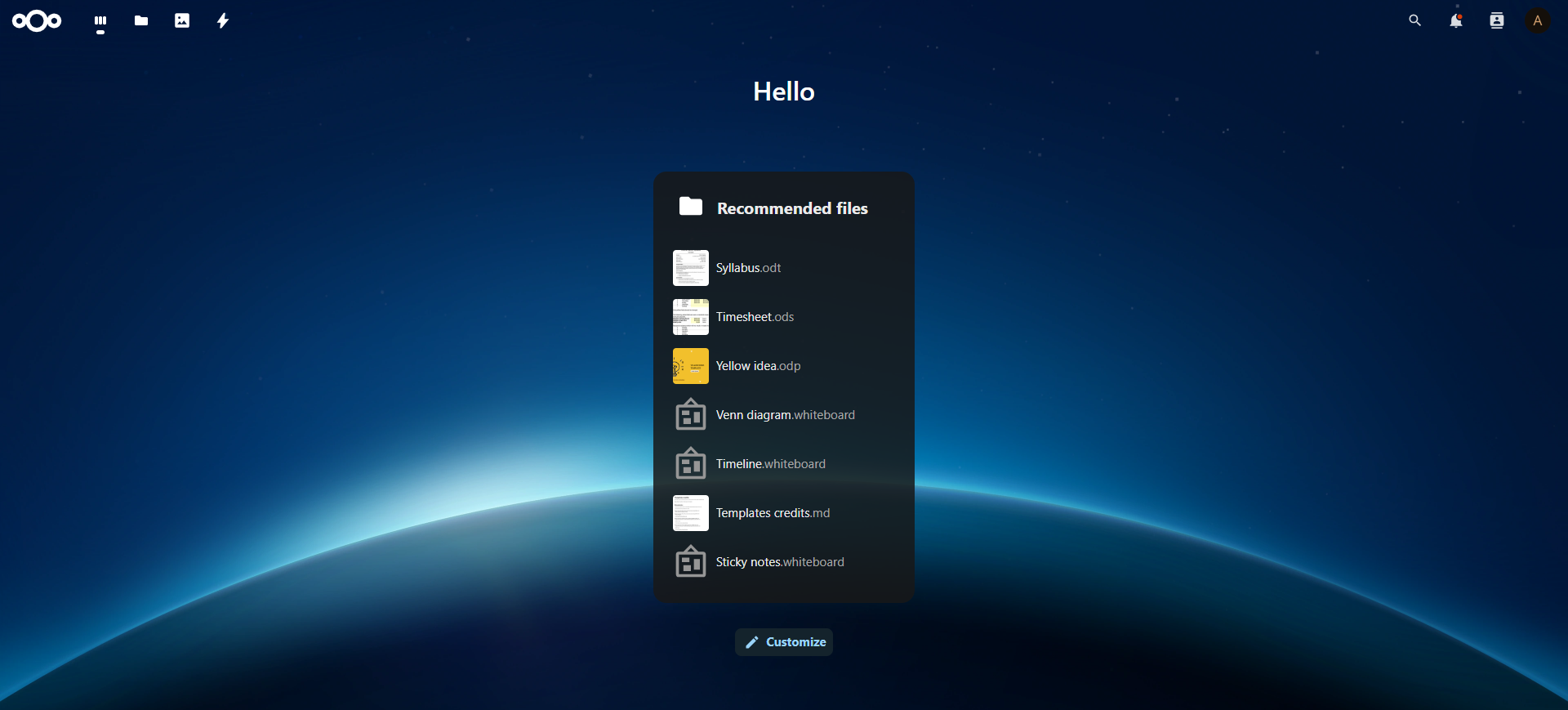Open Templates credits.md file
The image size is (1568, 710).
(773, 513)
